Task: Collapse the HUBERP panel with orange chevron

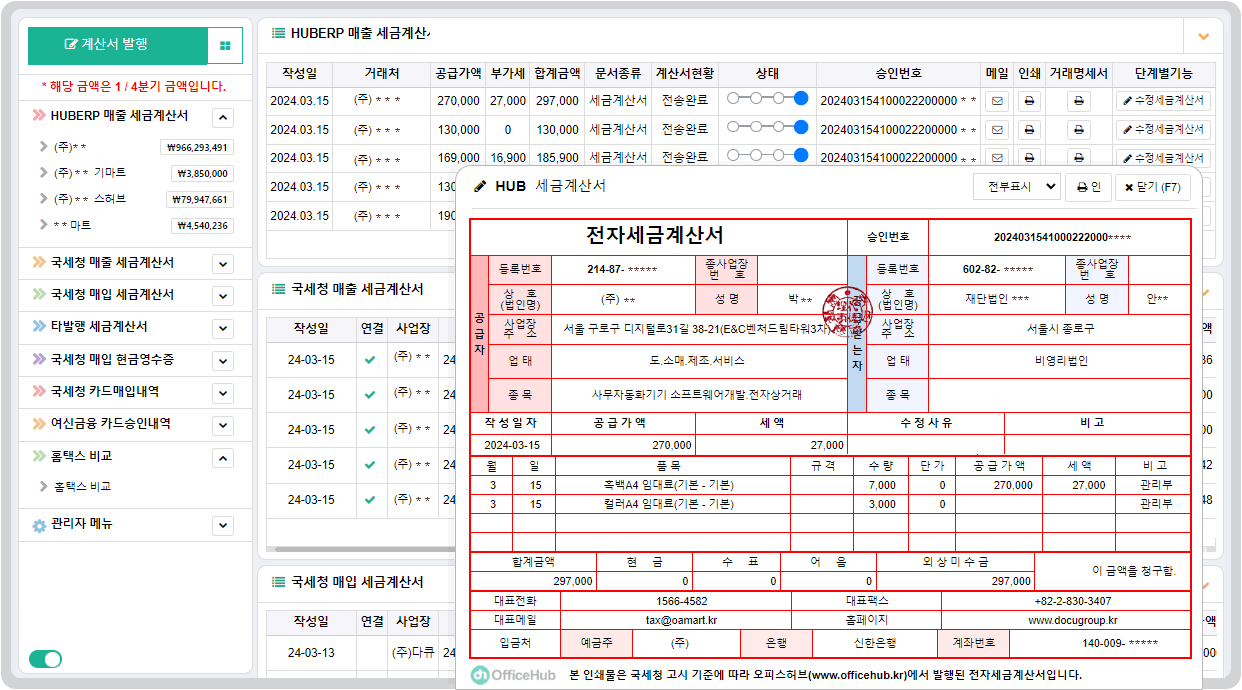Action: [x=1203, y=36]
